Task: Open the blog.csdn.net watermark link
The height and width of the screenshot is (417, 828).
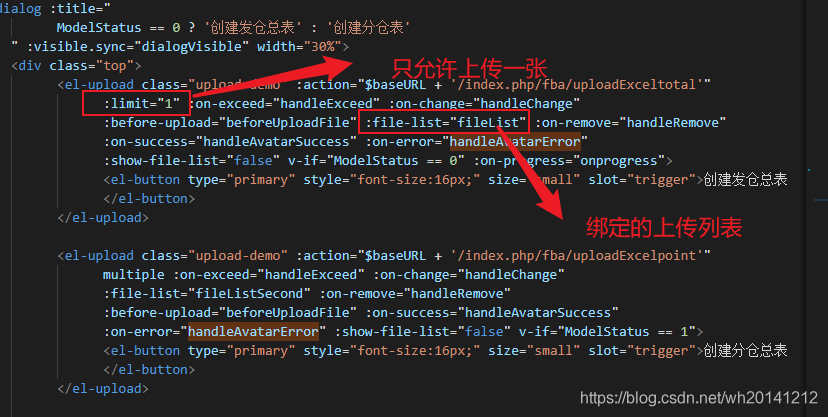Action: (699, 397)
